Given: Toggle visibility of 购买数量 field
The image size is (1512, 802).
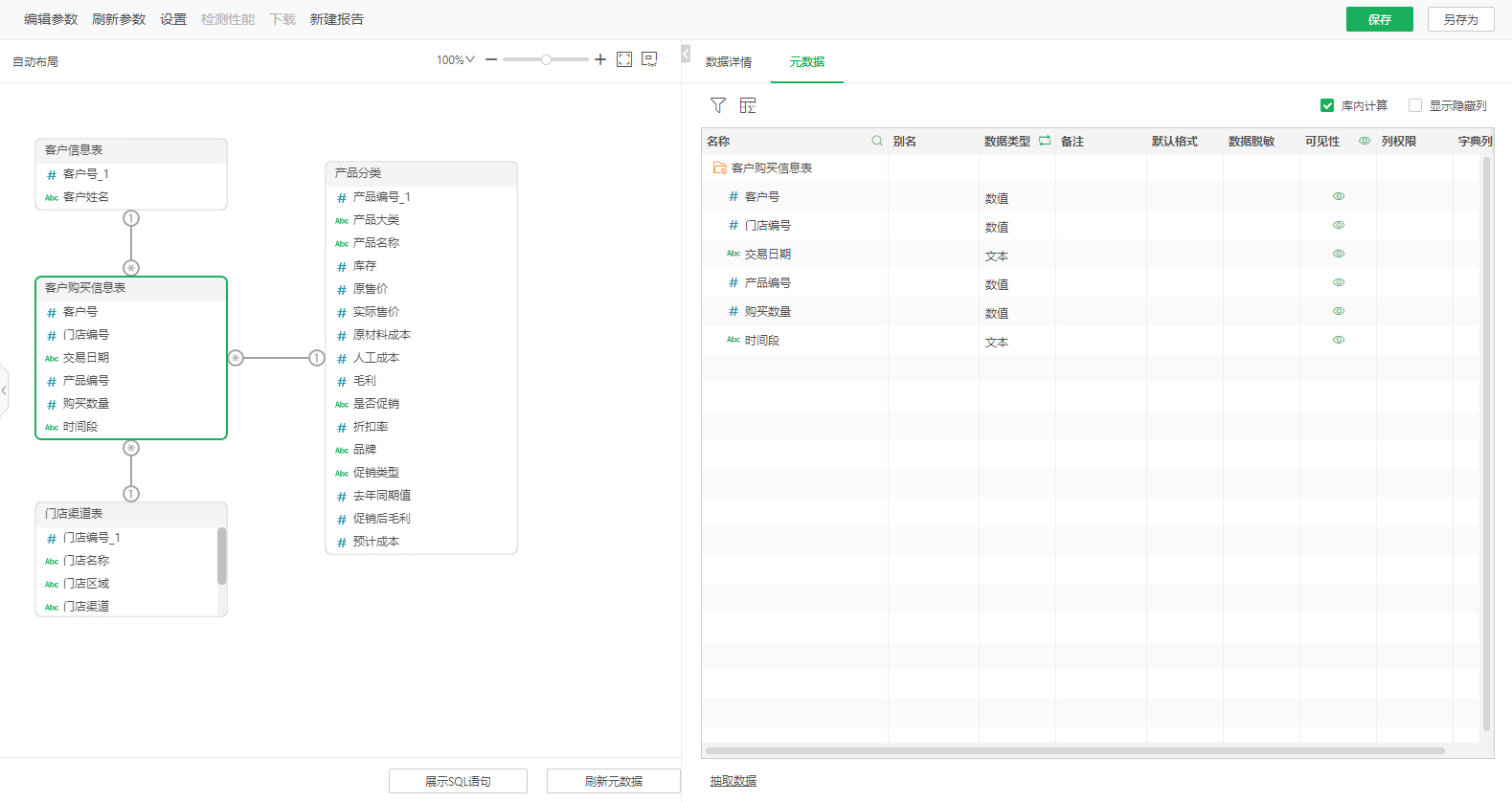Looking at the screenshot, I should 1339,311.
